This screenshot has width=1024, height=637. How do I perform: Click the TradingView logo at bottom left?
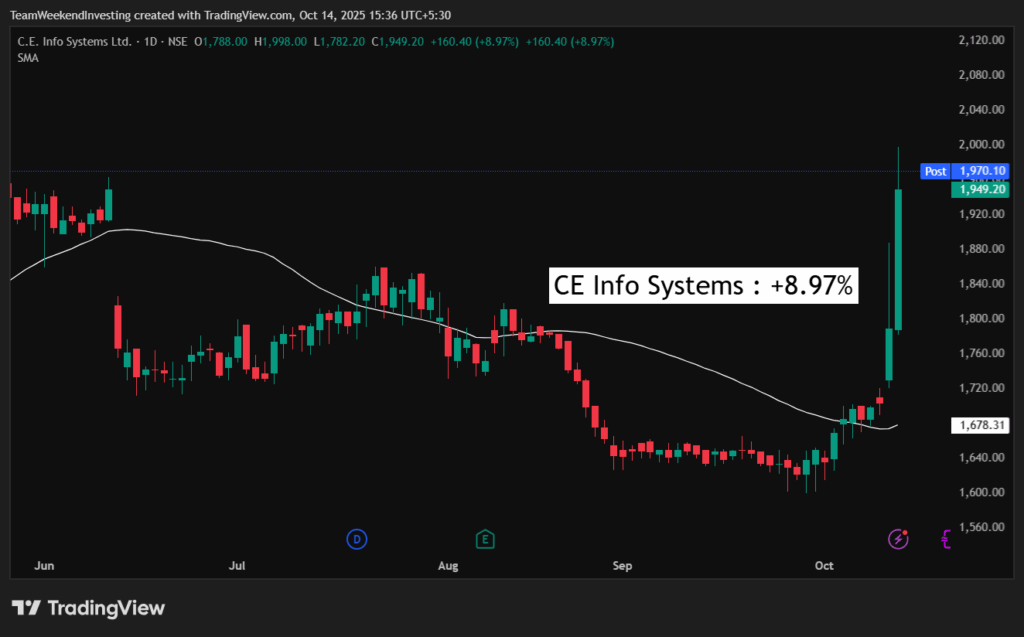(x=88, y=608)
